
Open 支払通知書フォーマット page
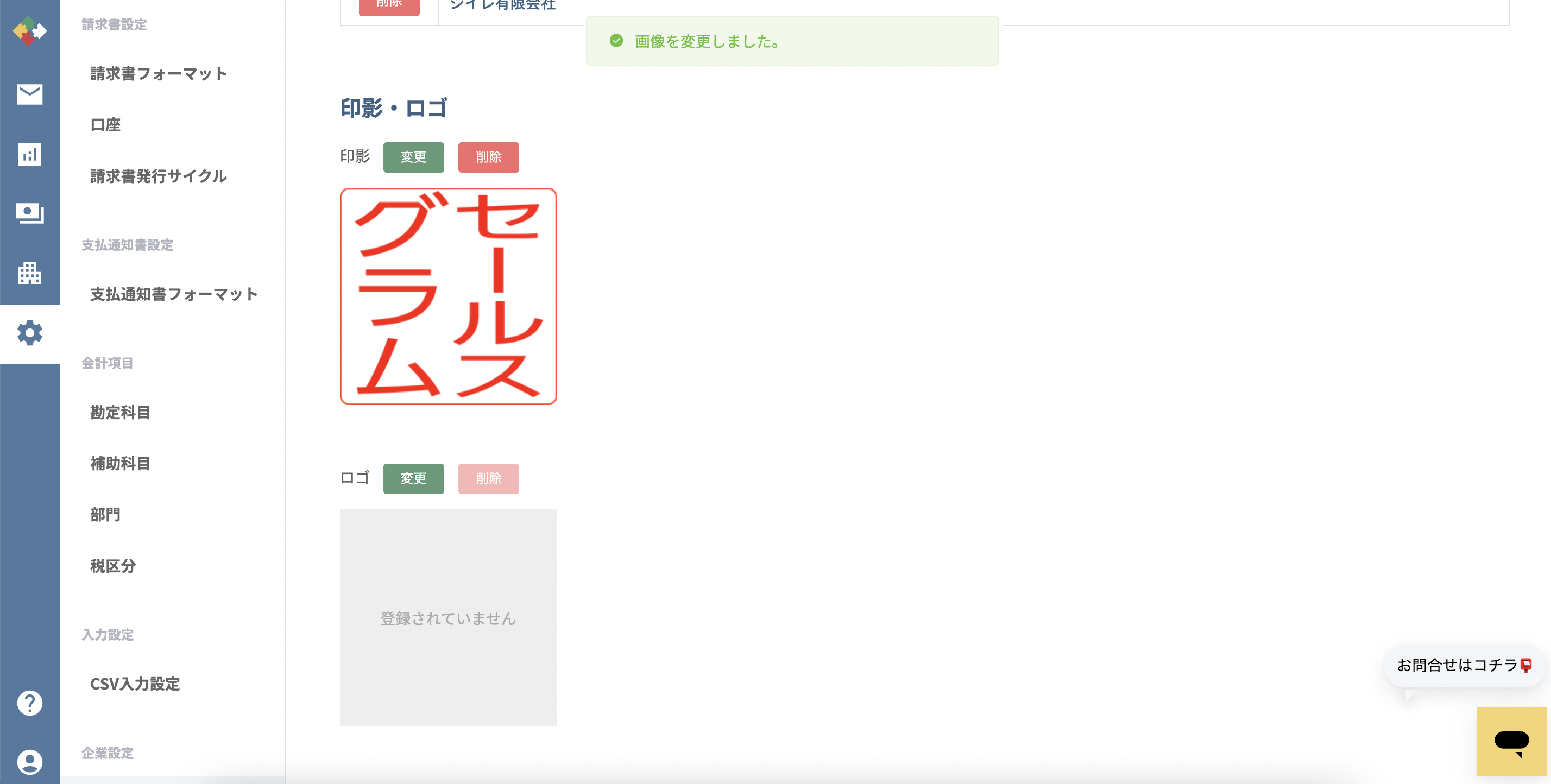click(174, 294)
